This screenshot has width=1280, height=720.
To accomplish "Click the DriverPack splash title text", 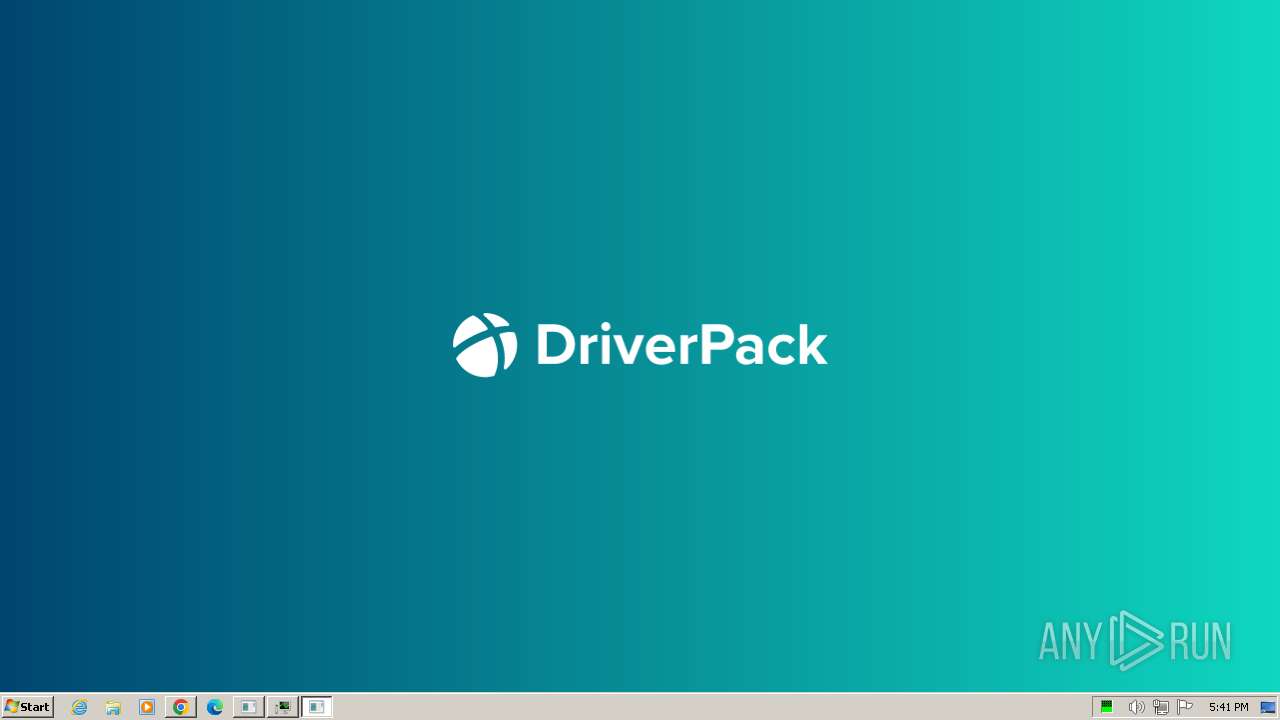I will (682, 345).
